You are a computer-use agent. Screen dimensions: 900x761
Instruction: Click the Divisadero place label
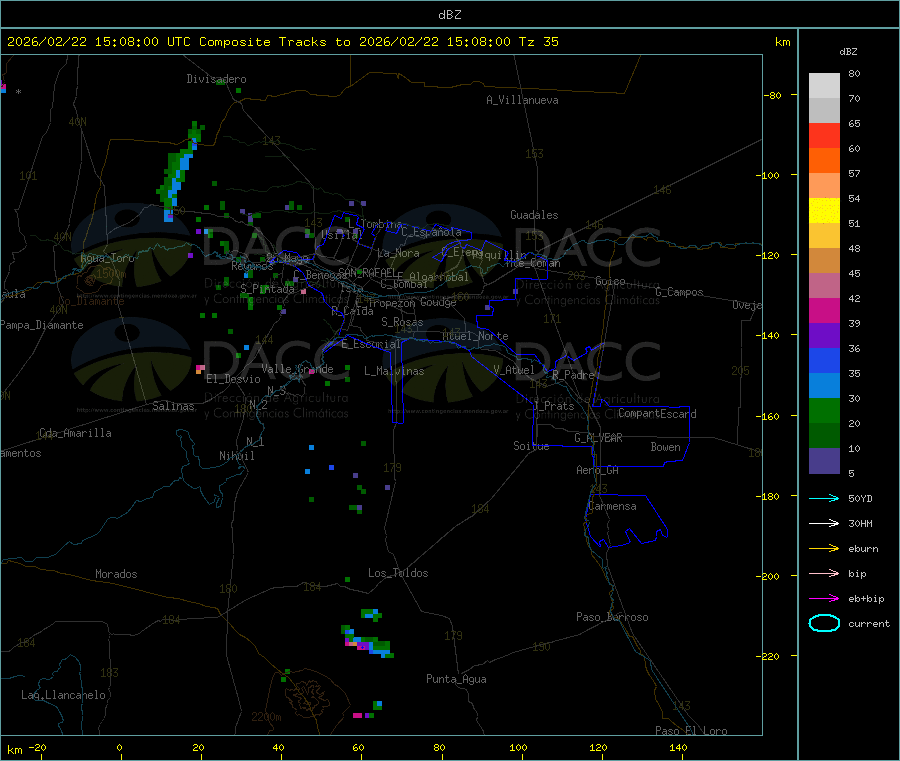tap(216, 79)
